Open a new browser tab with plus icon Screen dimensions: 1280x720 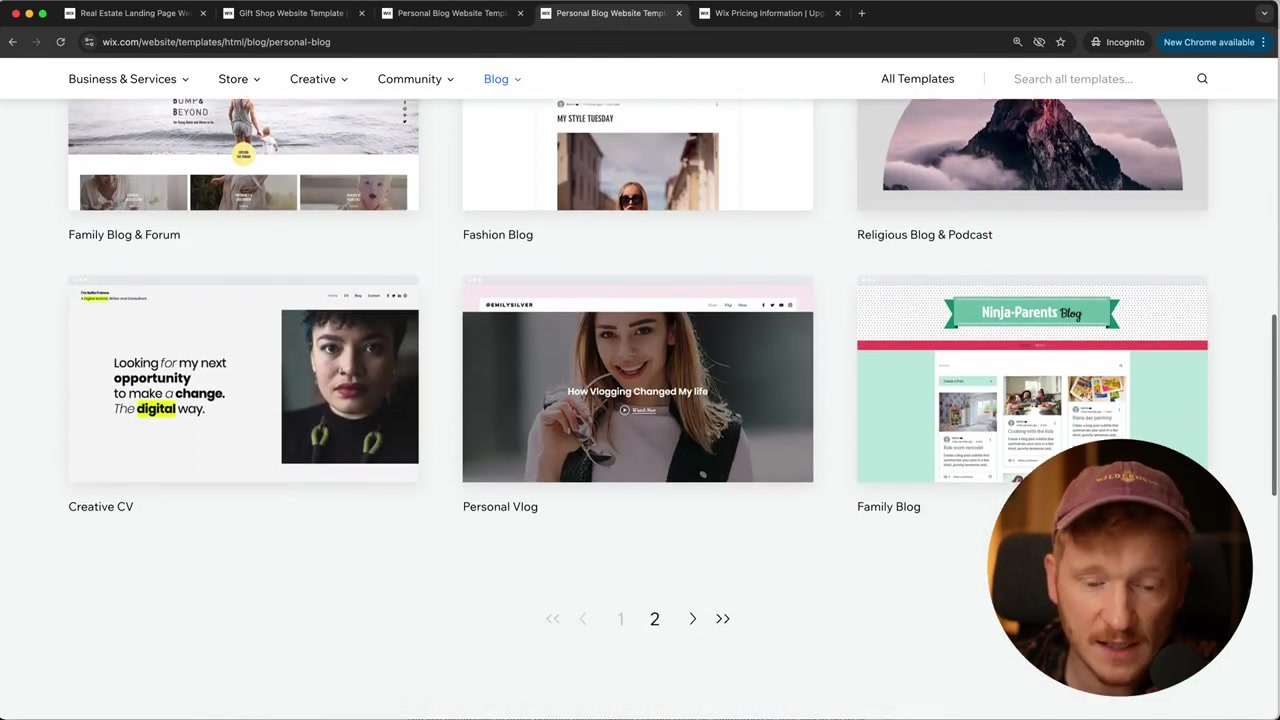pos(862,13)
